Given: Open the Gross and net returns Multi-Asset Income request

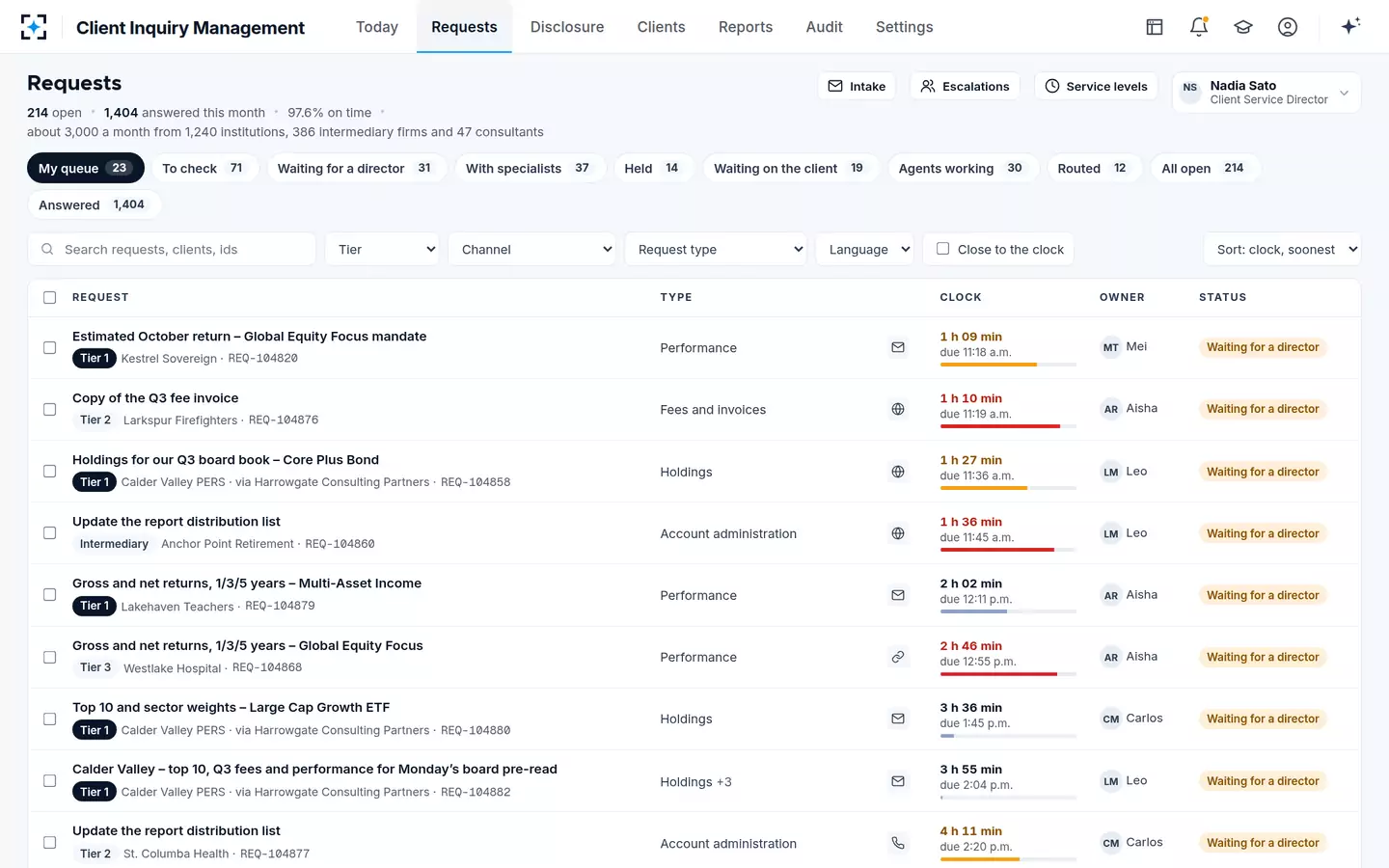Looking at the screenshot, I should pyautogui.click(x=247, y=583).
